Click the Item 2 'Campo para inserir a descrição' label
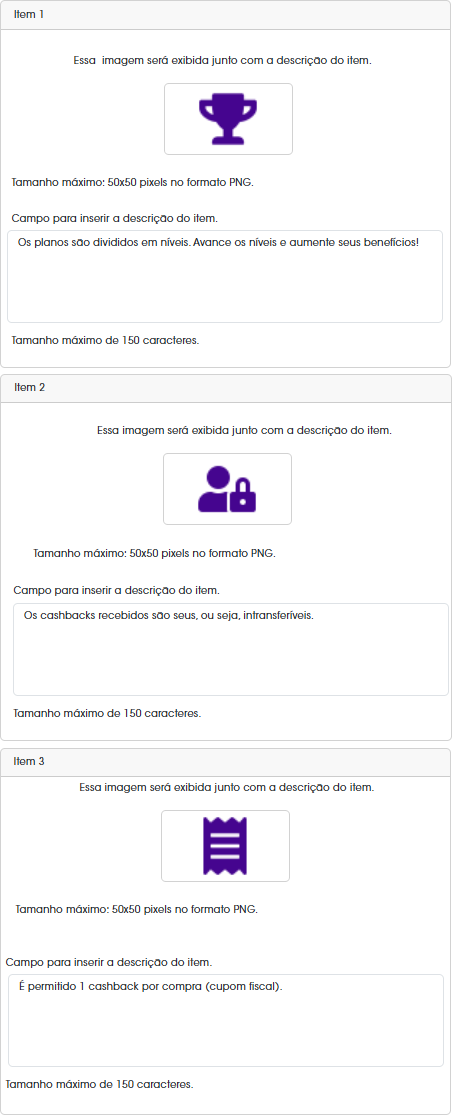Viewport: 452px width, 1115px height. pos(117,590)
